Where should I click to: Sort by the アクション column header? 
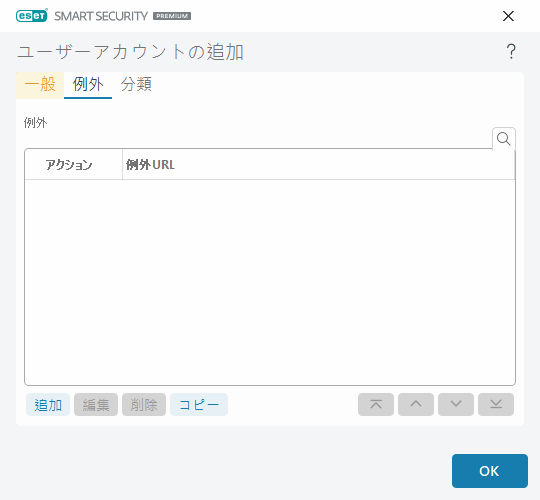click(x=73, y=165)
